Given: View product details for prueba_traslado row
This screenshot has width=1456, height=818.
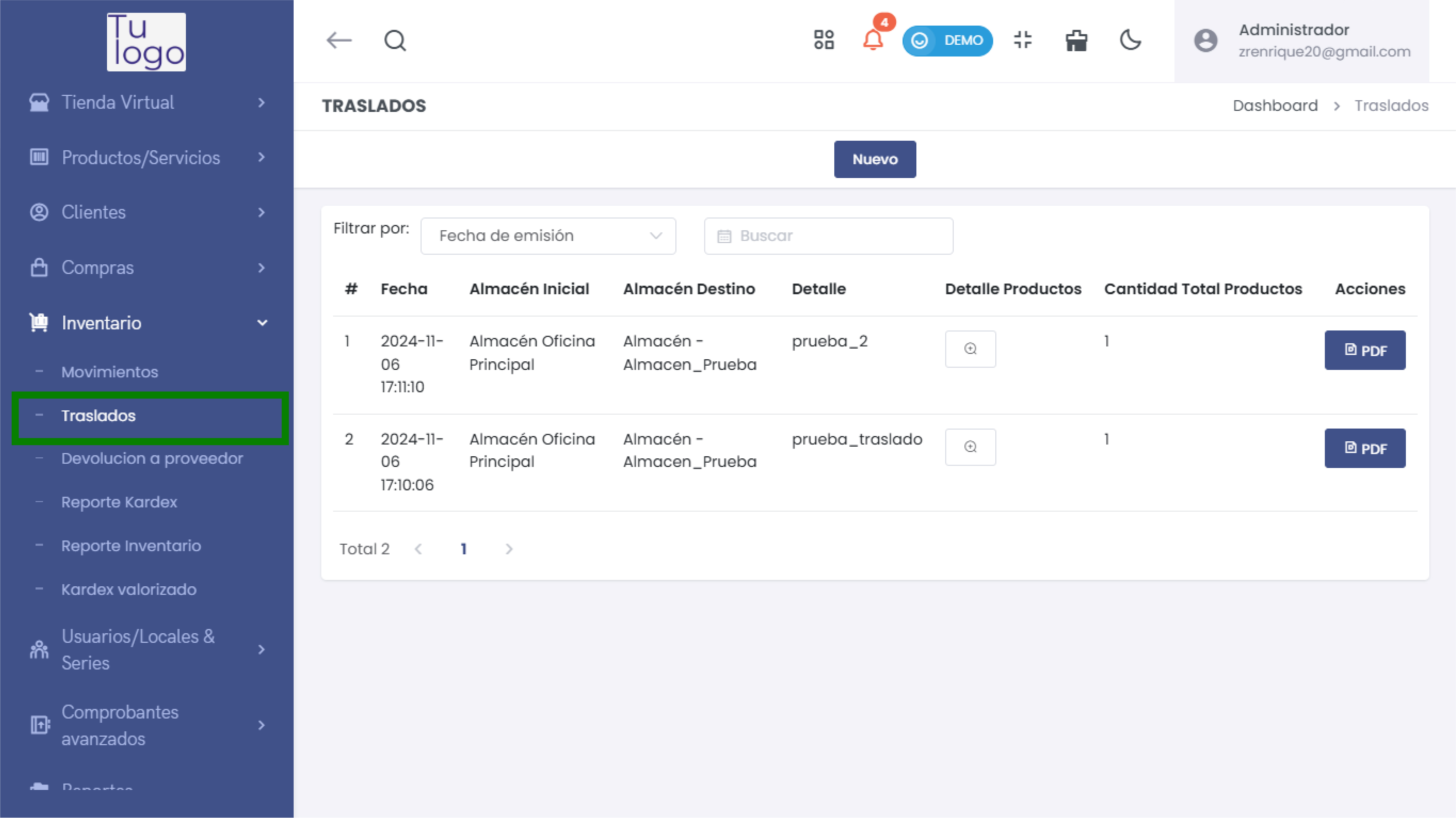Looking at the screenshot, I should tap(970, 447).
